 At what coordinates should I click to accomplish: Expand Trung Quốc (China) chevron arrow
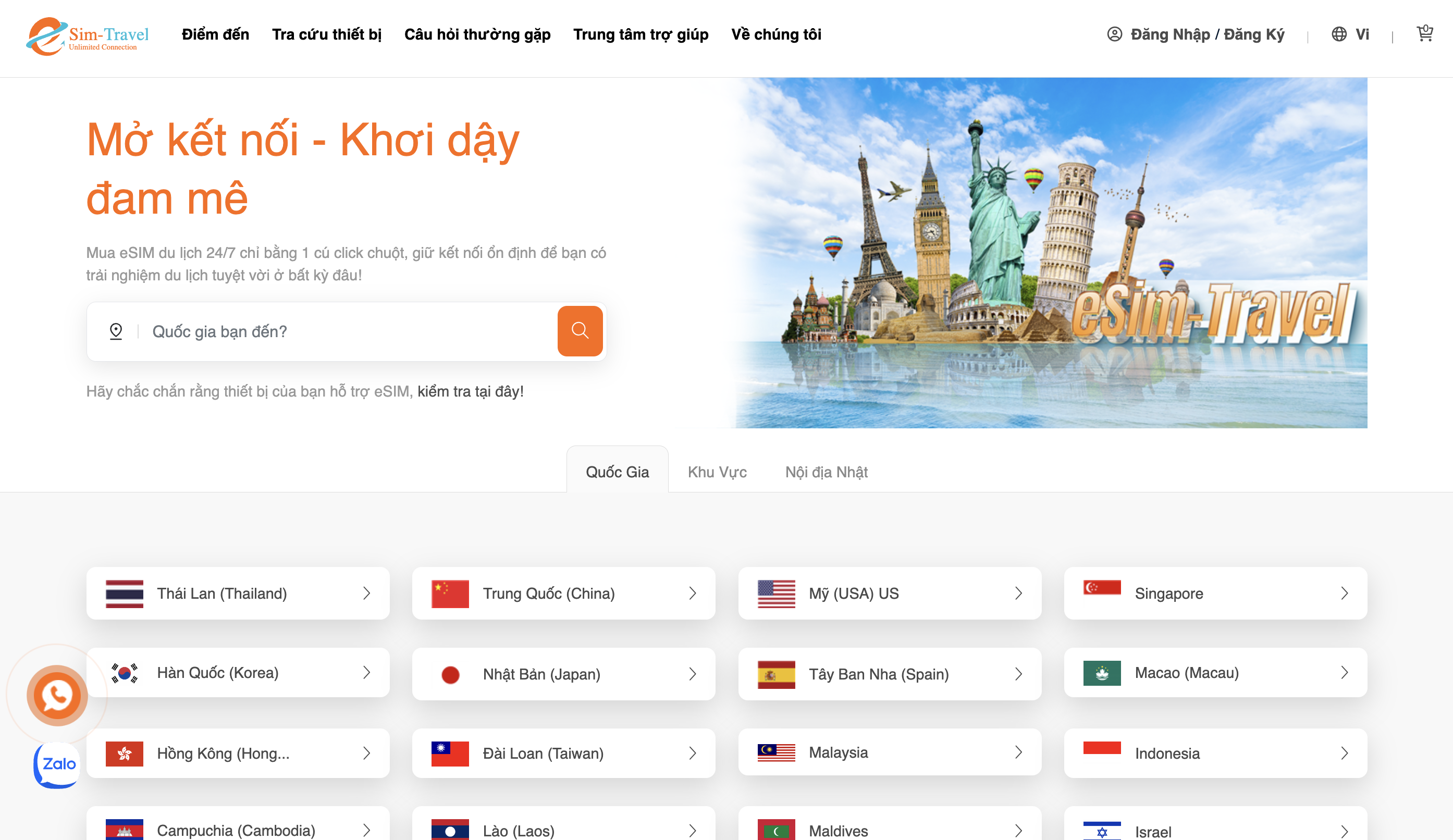click(693, 593)
